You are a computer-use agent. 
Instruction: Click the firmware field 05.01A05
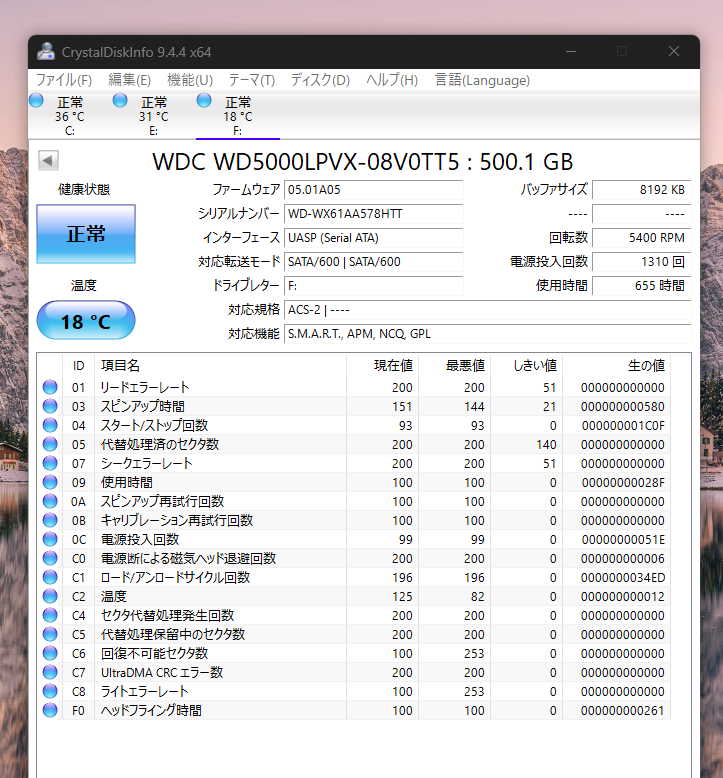pos(373,190)
